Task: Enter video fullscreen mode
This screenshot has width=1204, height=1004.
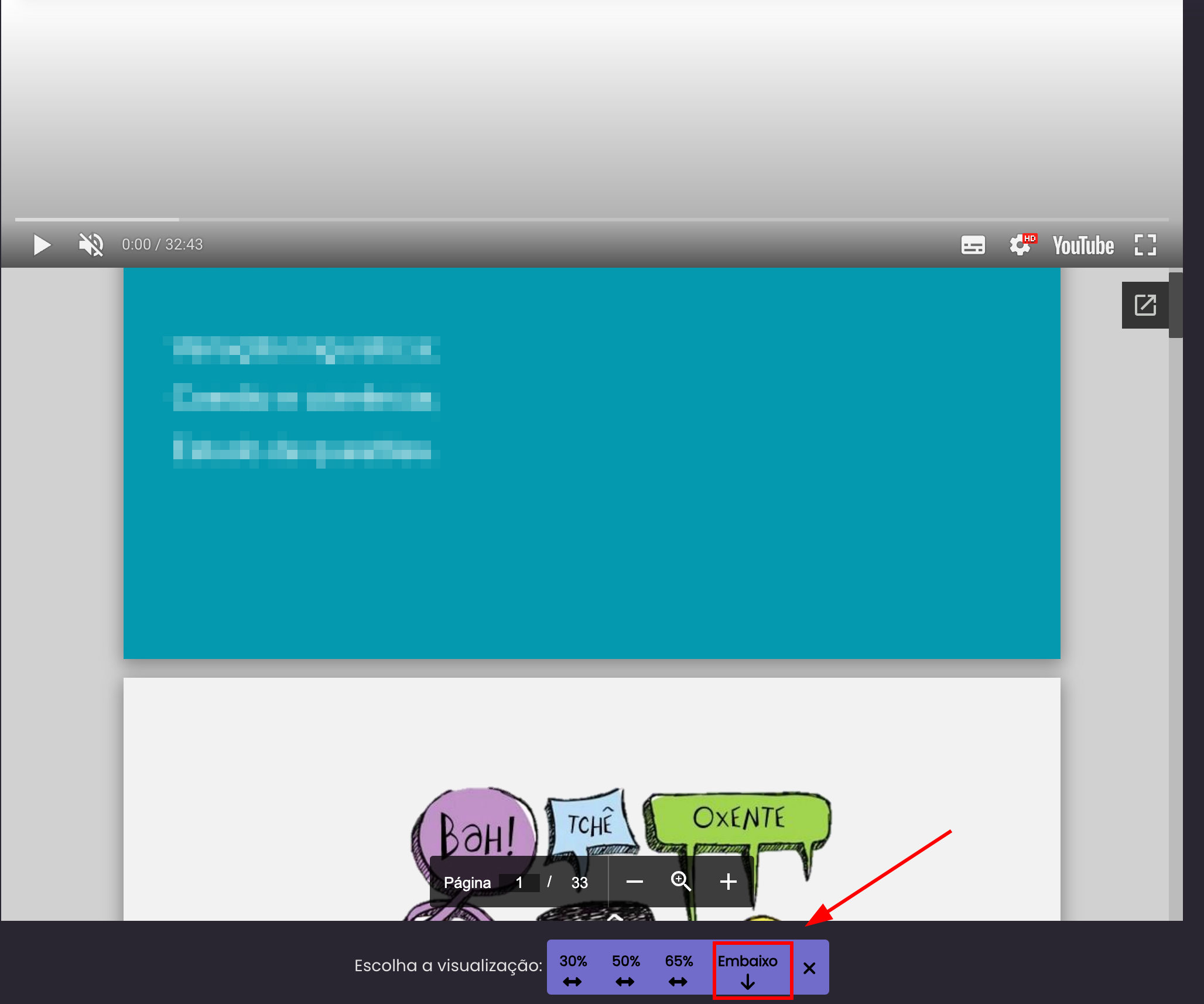Action: [x=1145, y=245]
